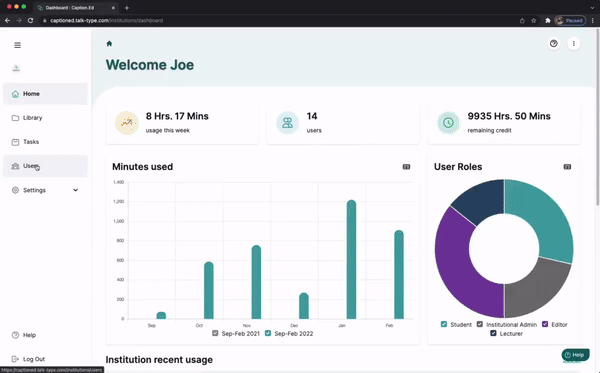
Task: Toggle Sep-Feb 2022 legend checkbox
Action: coord(268,333)
